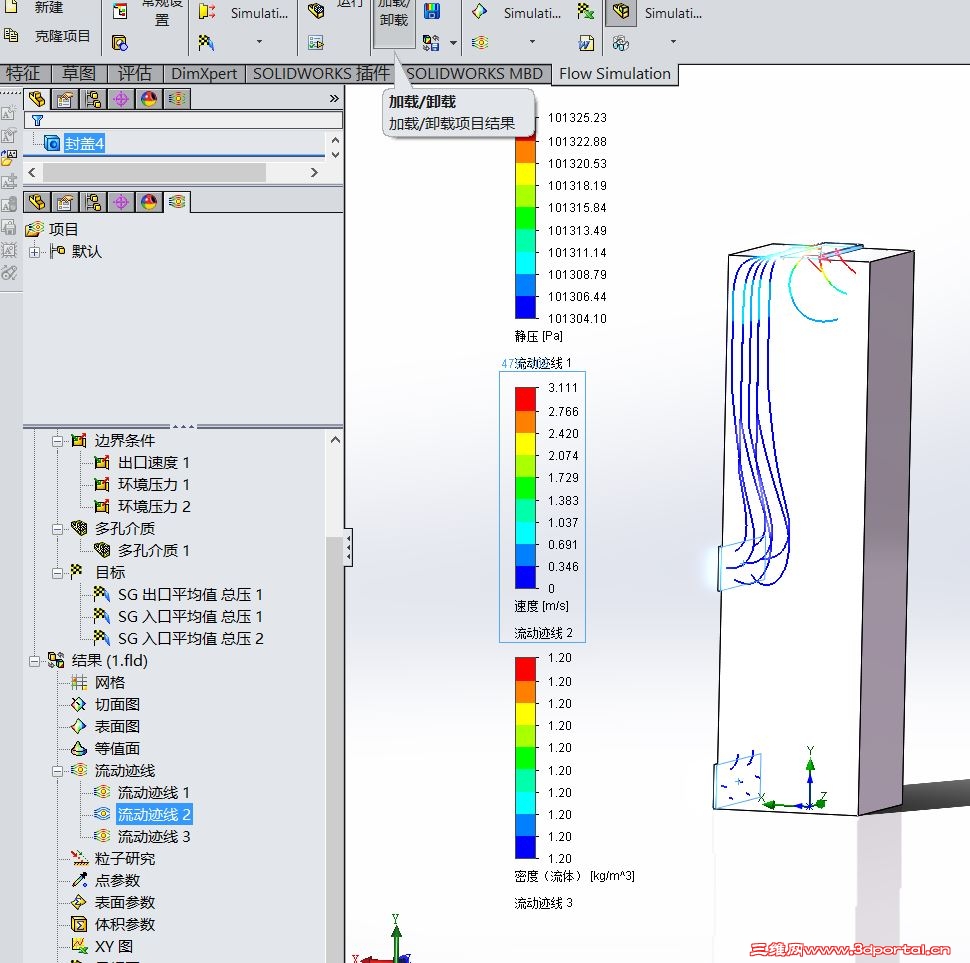Collapse the 流动迹线 tree node
The image size is (970, 963).
(x=58, y=771)
